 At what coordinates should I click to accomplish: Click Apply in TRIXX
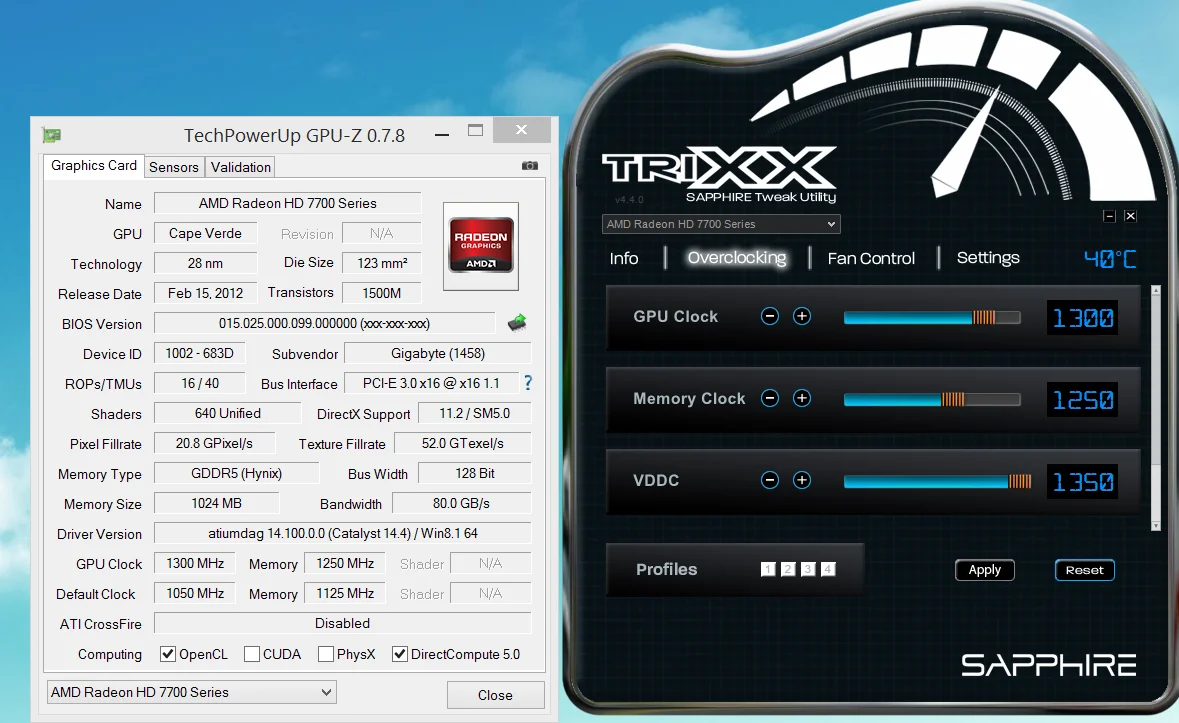pyautogui.click(x=985, y=570)
